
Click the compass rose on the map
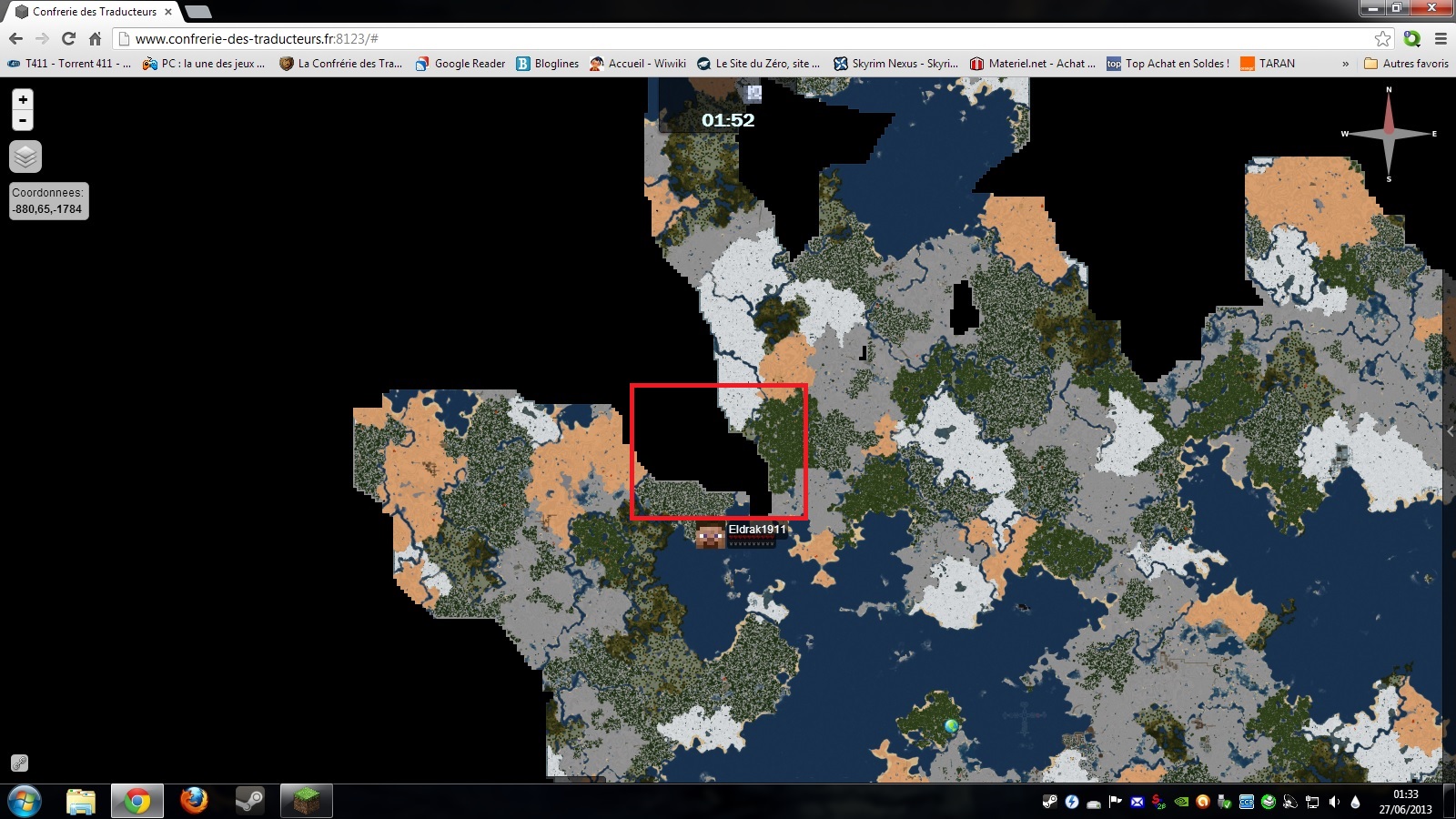point(1389,134)
